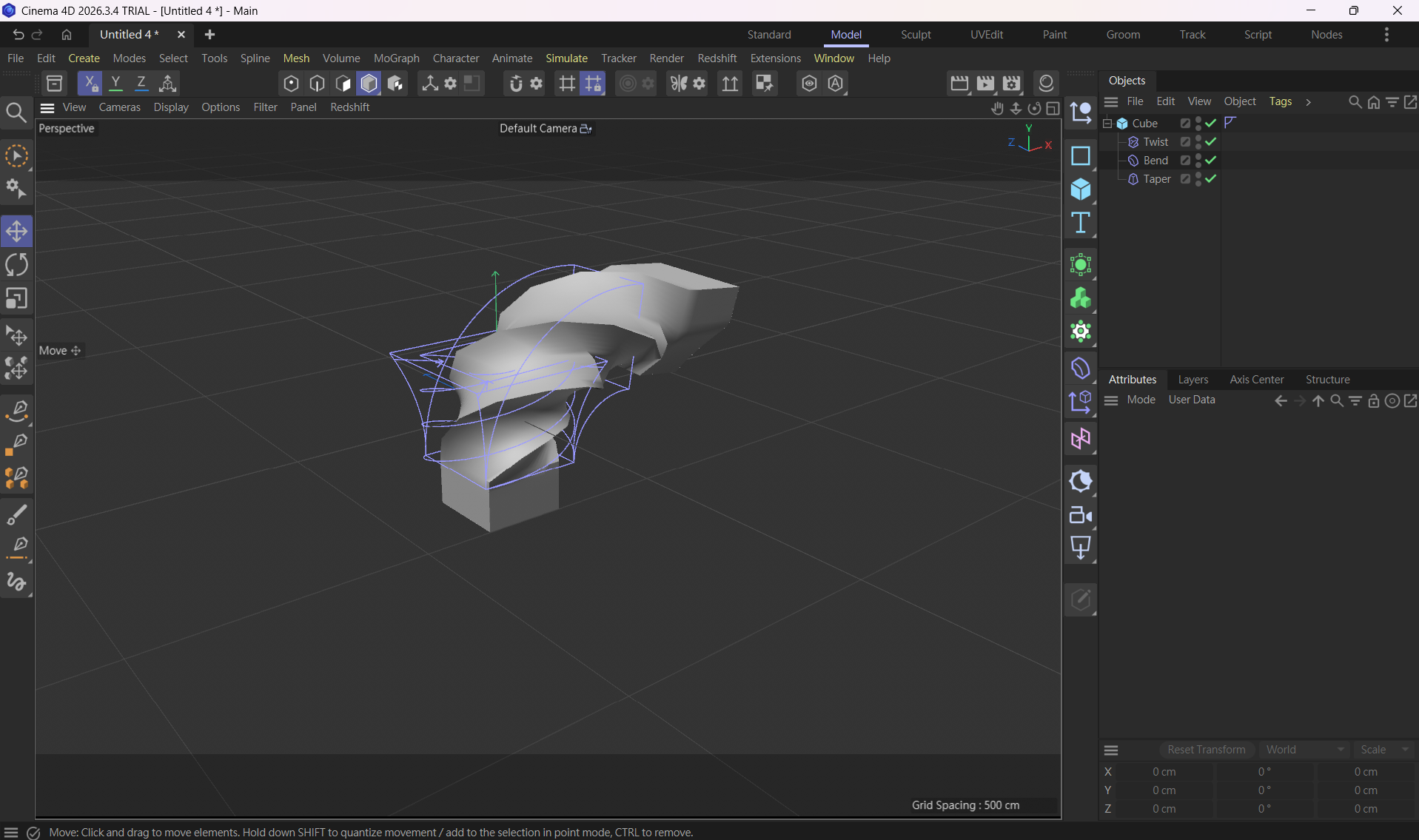Toggle Cube visibility dots
Image resolution: width=1419 pixels, height=840 pixels.
coord(1198,123)
